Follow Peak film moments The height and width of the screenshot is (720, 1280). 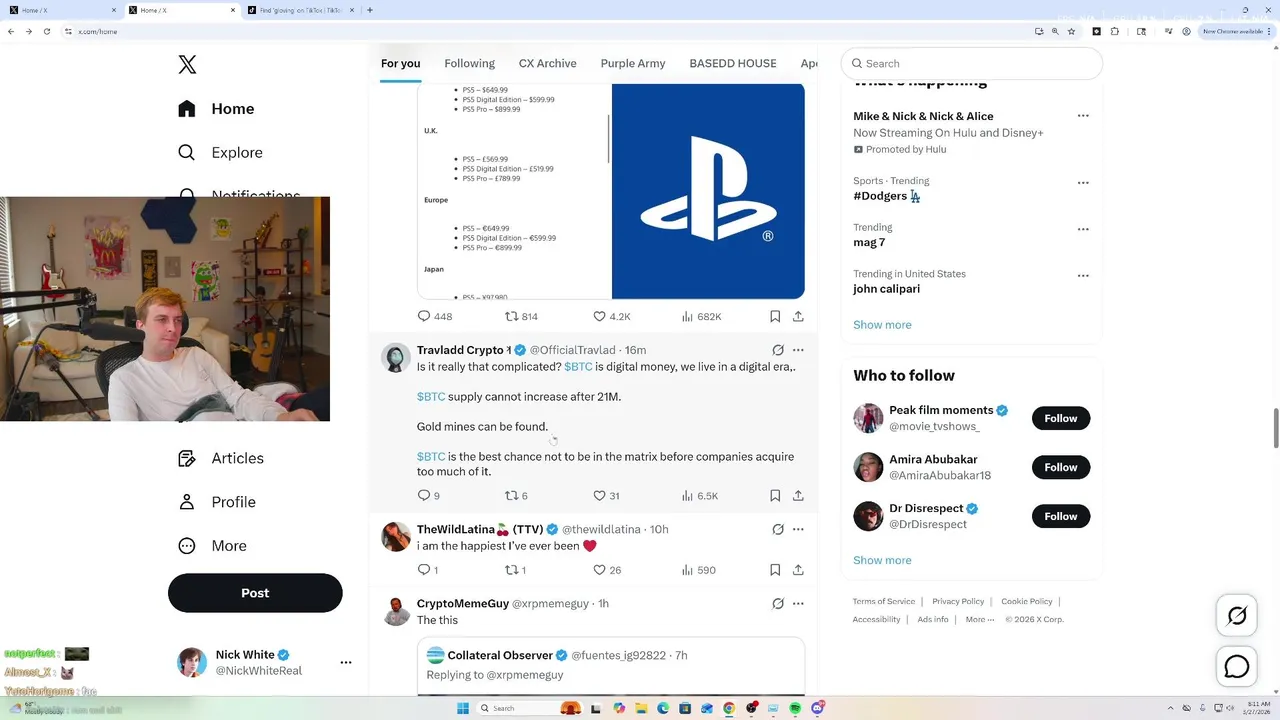[x=1061, y=418]
